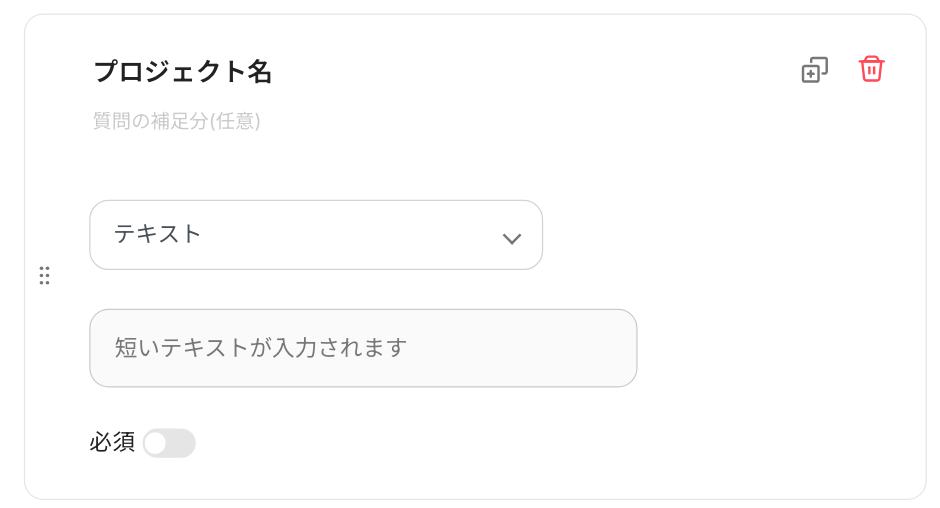Toggle the 必須 switch on
Viewport: 940px width, 508px height.
(x=169, y=443)
